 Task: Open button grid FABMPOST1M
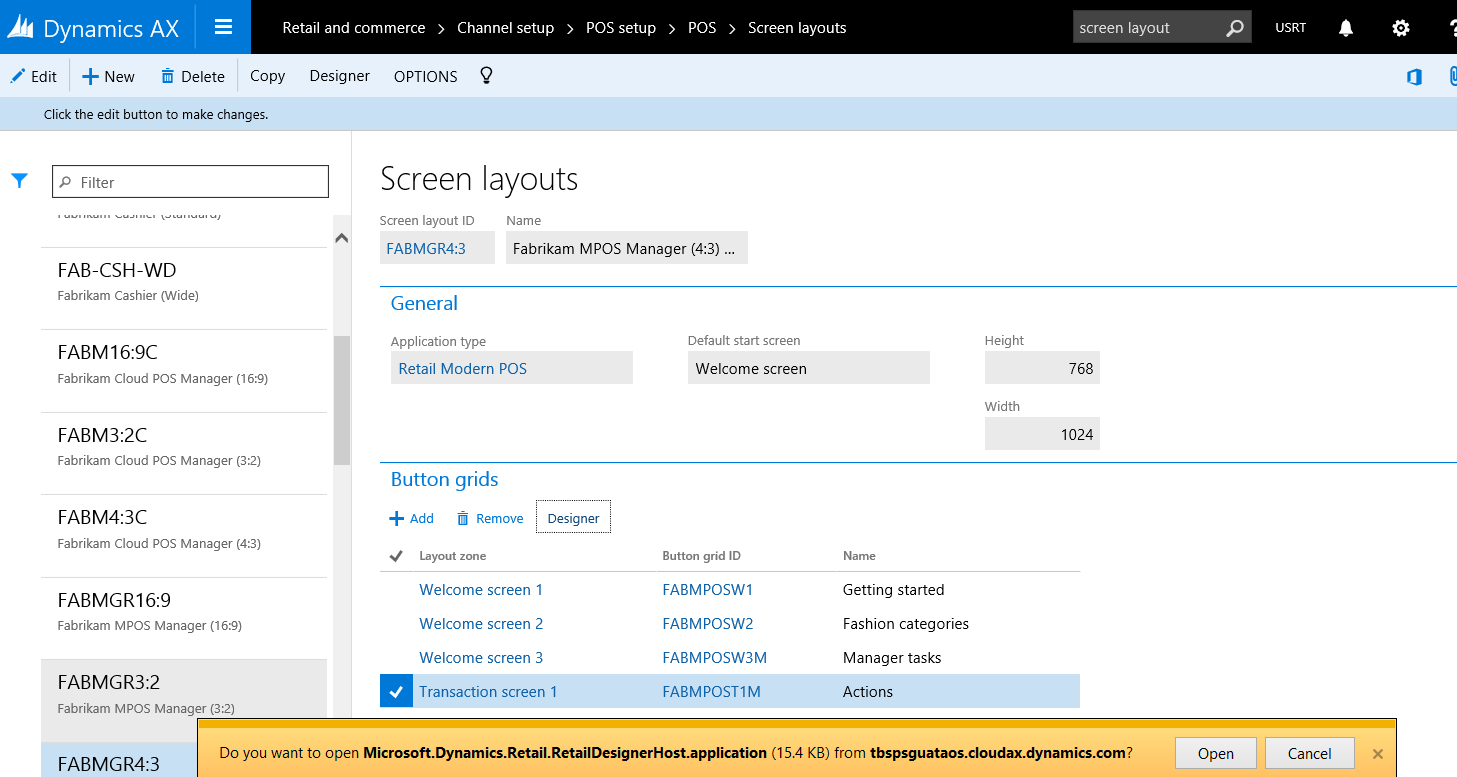coord(711,692)
